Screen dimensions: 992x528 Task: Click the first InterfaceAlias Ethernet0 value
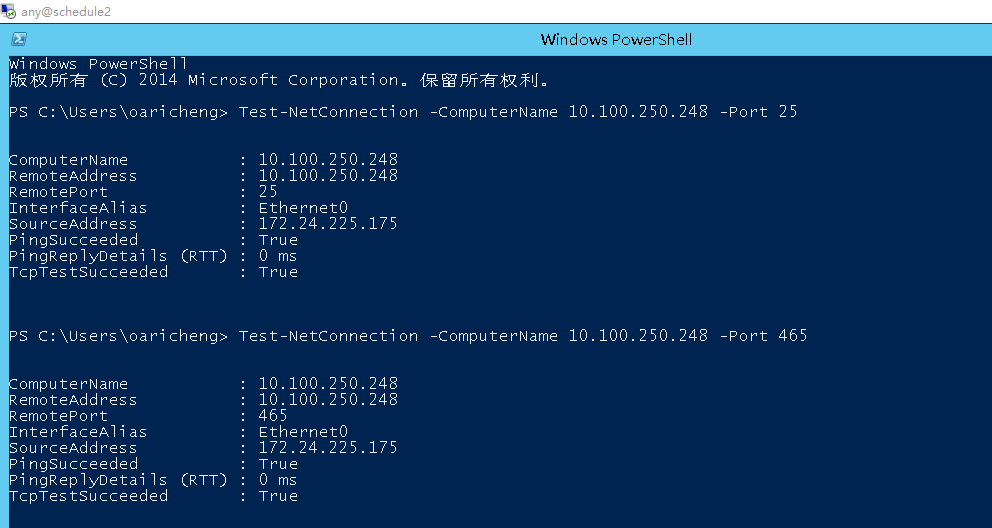pos(303,208)
